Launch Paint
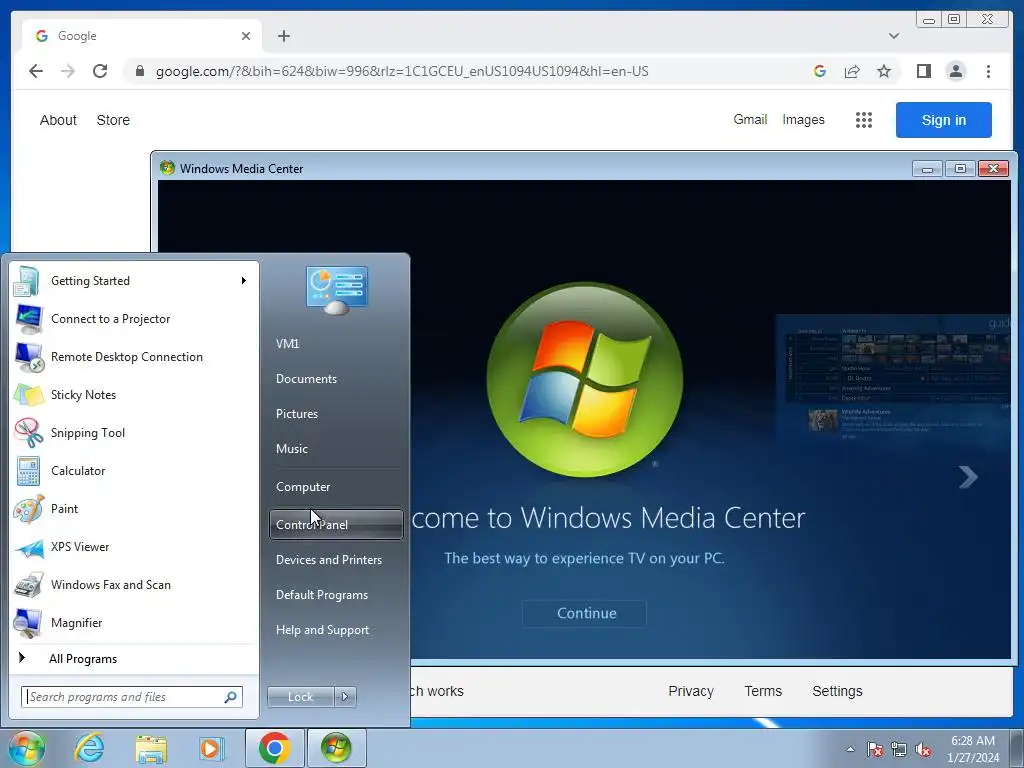The height and width of the screenshot is (768, 1024). [135, 509]
